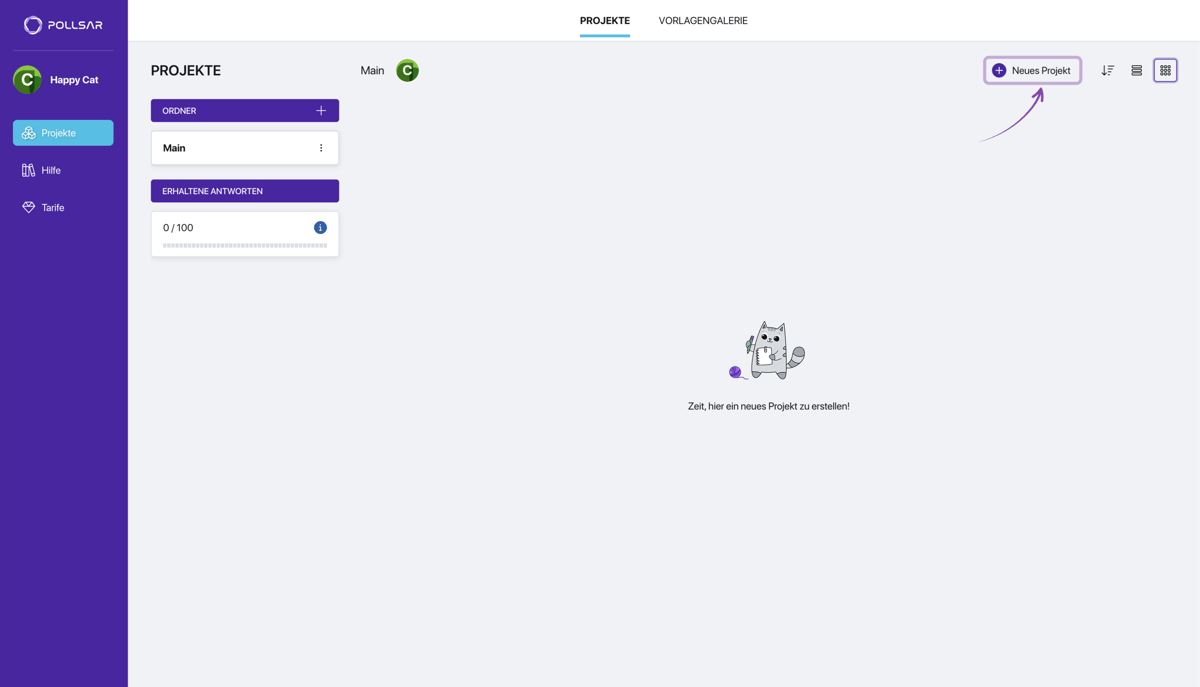Open Projekte in the sidebar
This screenshot has width=1200, height=687.
[x=63, y=133]
